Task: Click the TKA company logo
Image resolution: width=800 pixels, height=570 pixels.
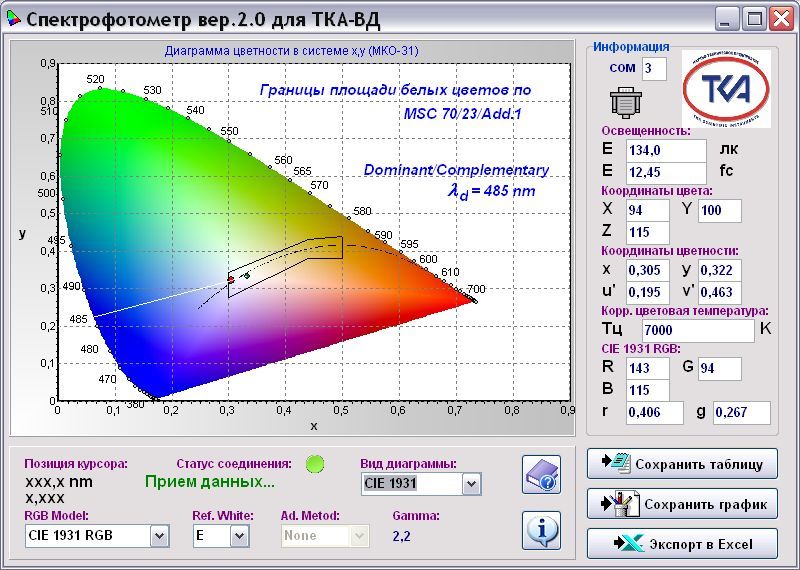Action: [x=726, y=88]
